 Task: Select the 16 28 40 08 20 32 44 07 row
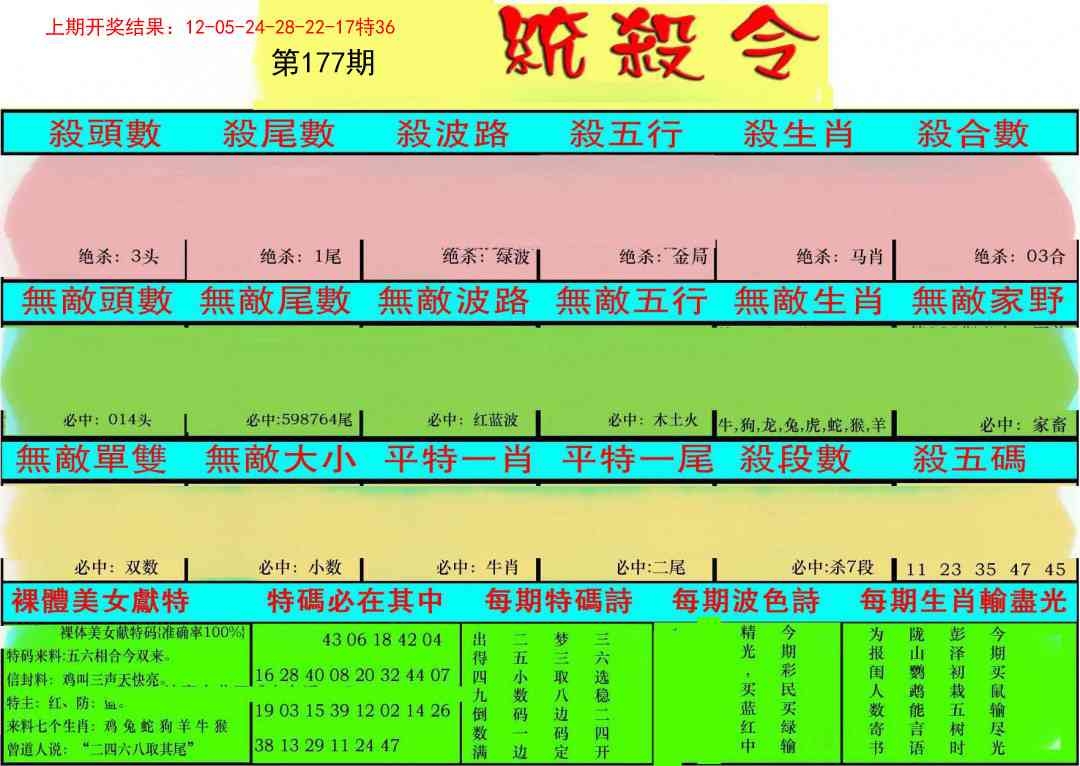tap(353, 675)
